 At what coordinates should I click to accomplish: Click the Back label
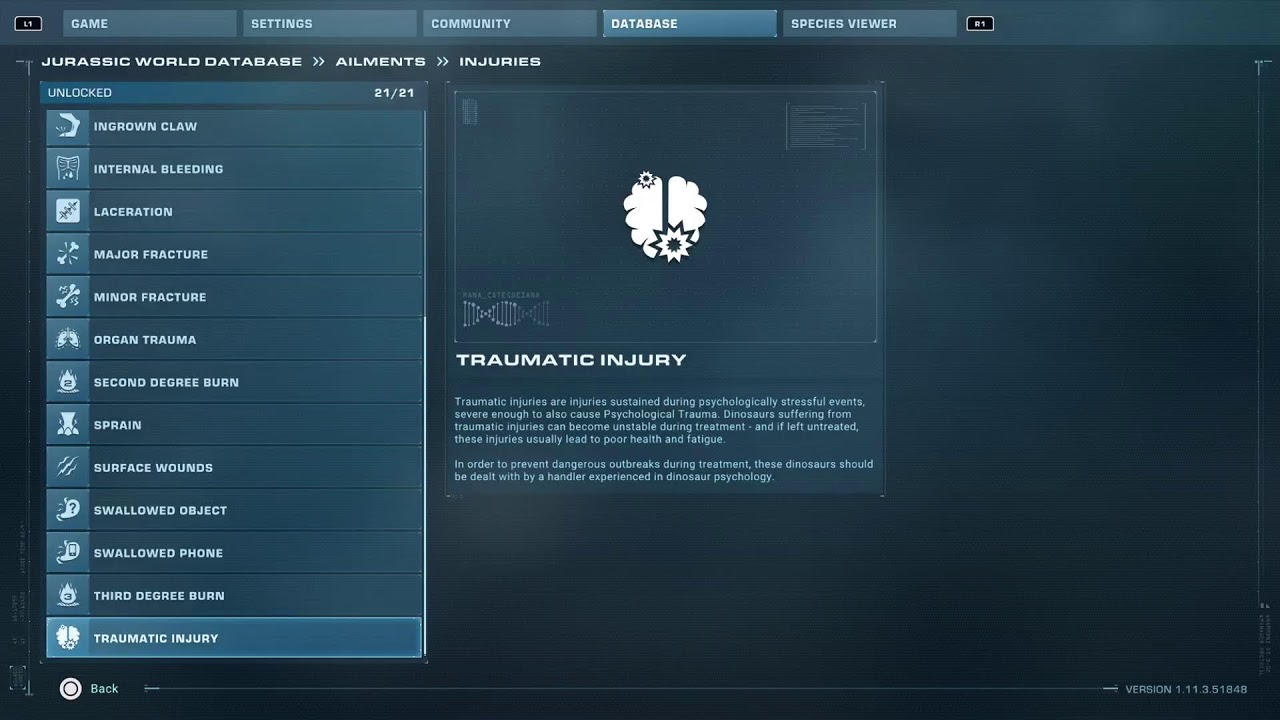104,689
